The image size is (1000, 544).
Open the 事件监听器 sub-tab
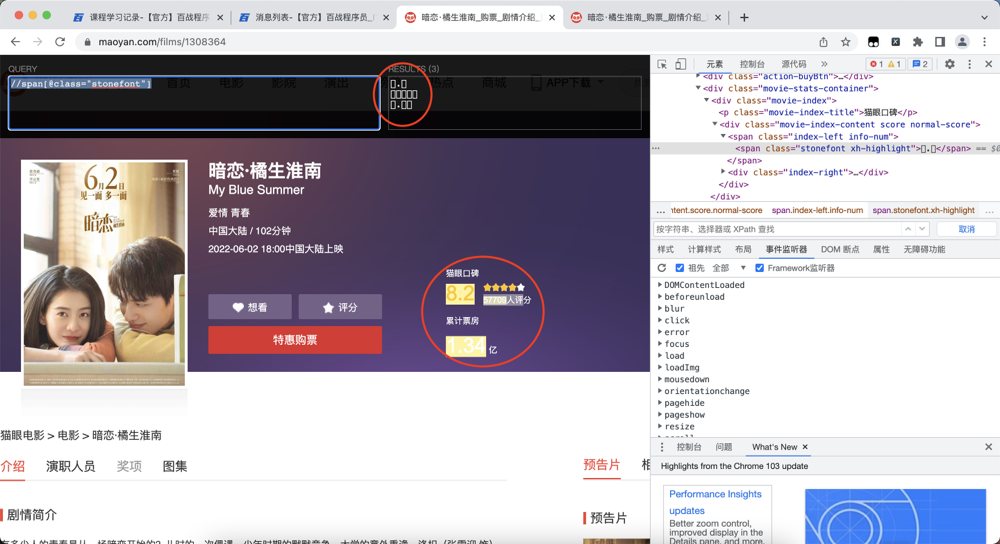786,249
